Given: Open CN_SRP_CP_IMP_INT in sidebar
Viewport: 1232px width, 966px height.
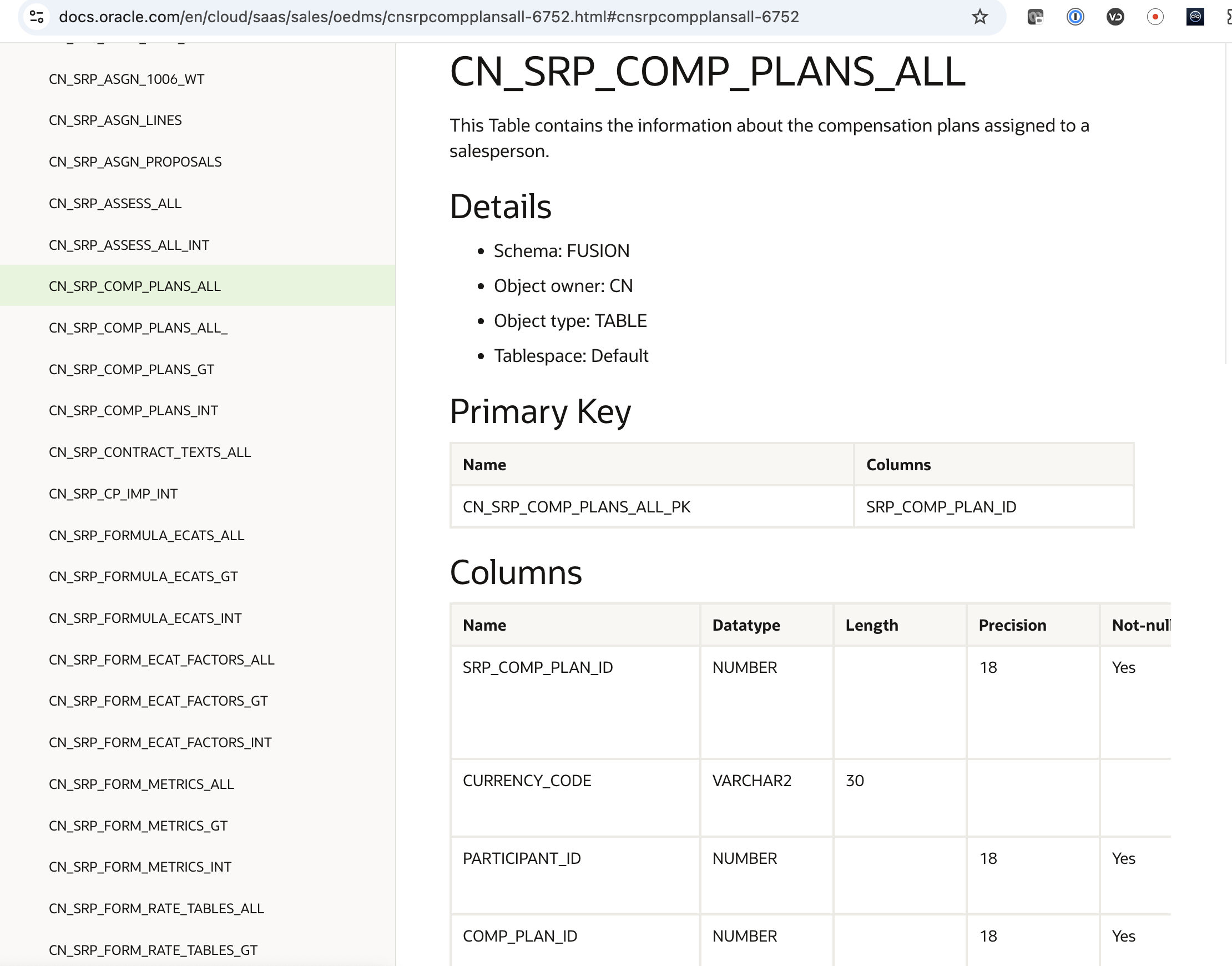Looking at the screenshot, I should (113, 494).
